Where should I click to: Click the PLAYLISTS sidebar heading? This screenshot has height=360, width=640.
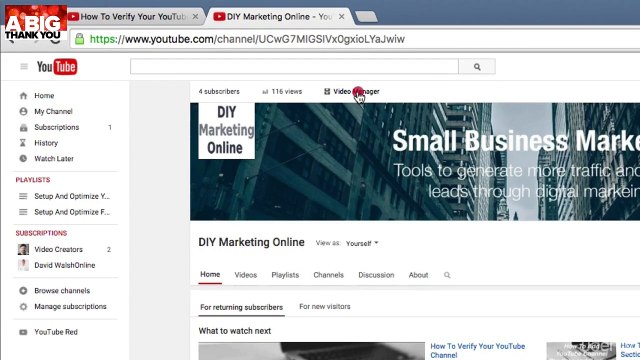(33, 180)
